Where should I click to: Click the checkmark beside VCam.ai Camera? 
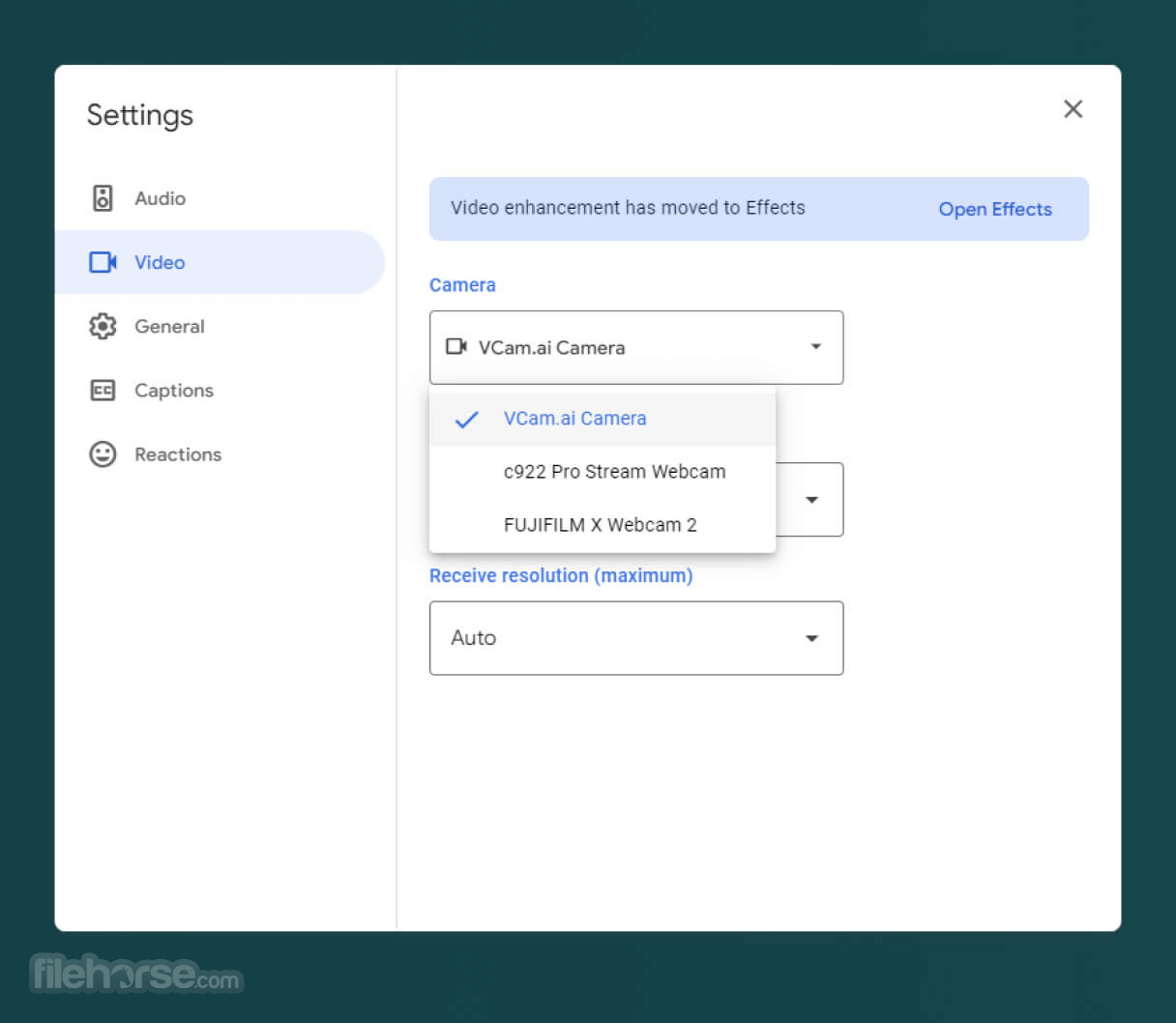click(x=466, y=419)
